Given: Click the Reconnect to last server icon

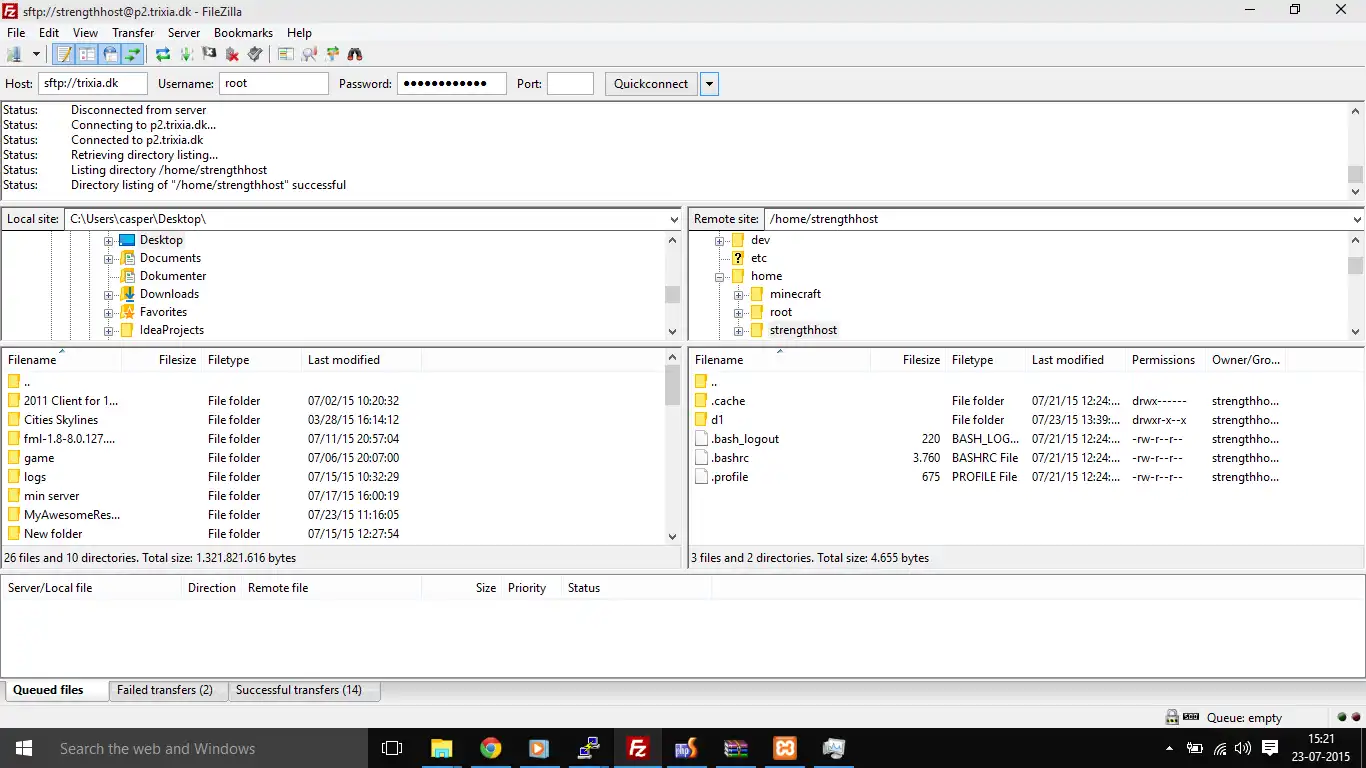Looking at the screenshot, I should (x=255, y=54).
